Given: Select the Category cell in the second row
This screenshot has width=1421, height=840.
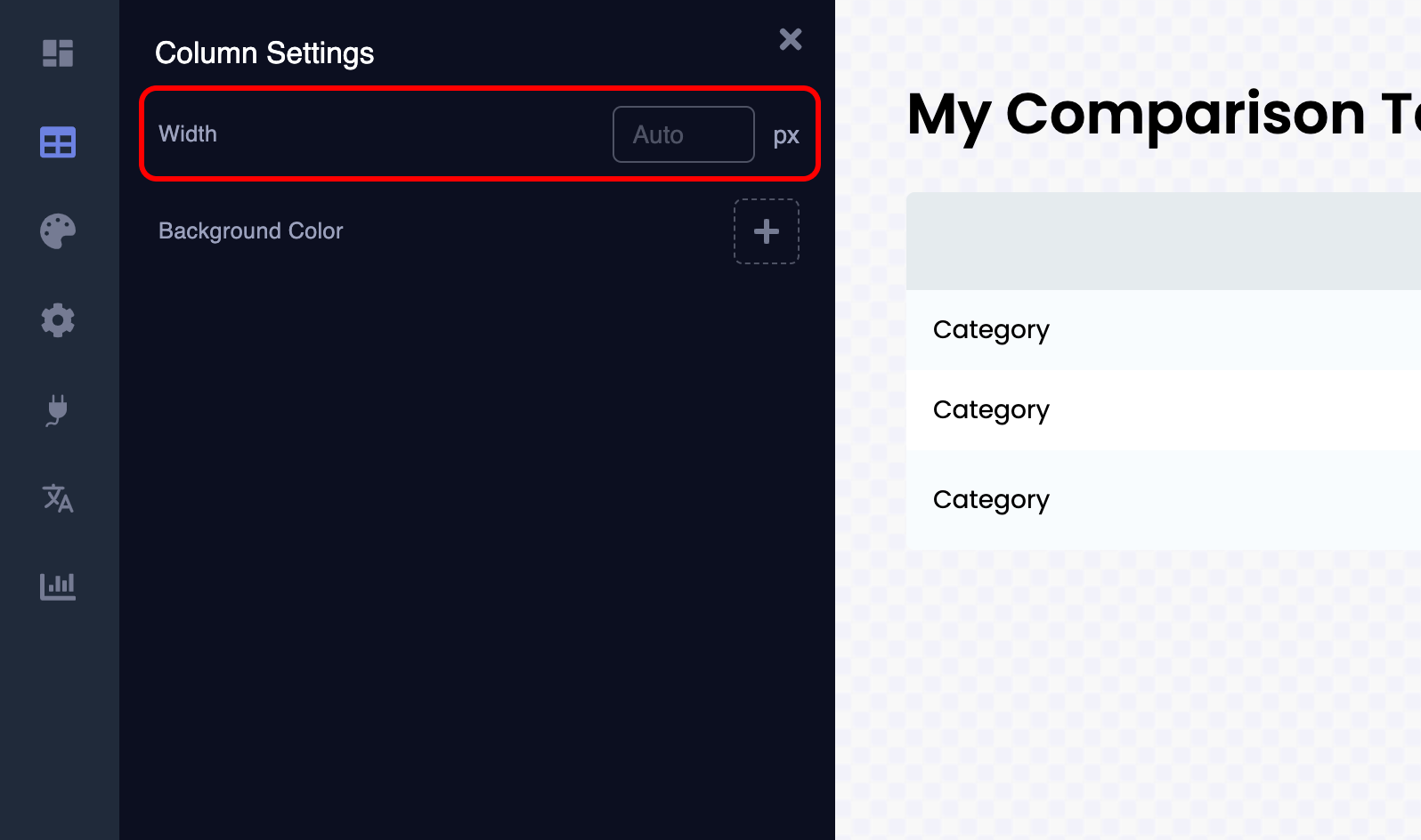Looking at the screenshot, I should tap(991, 409).
